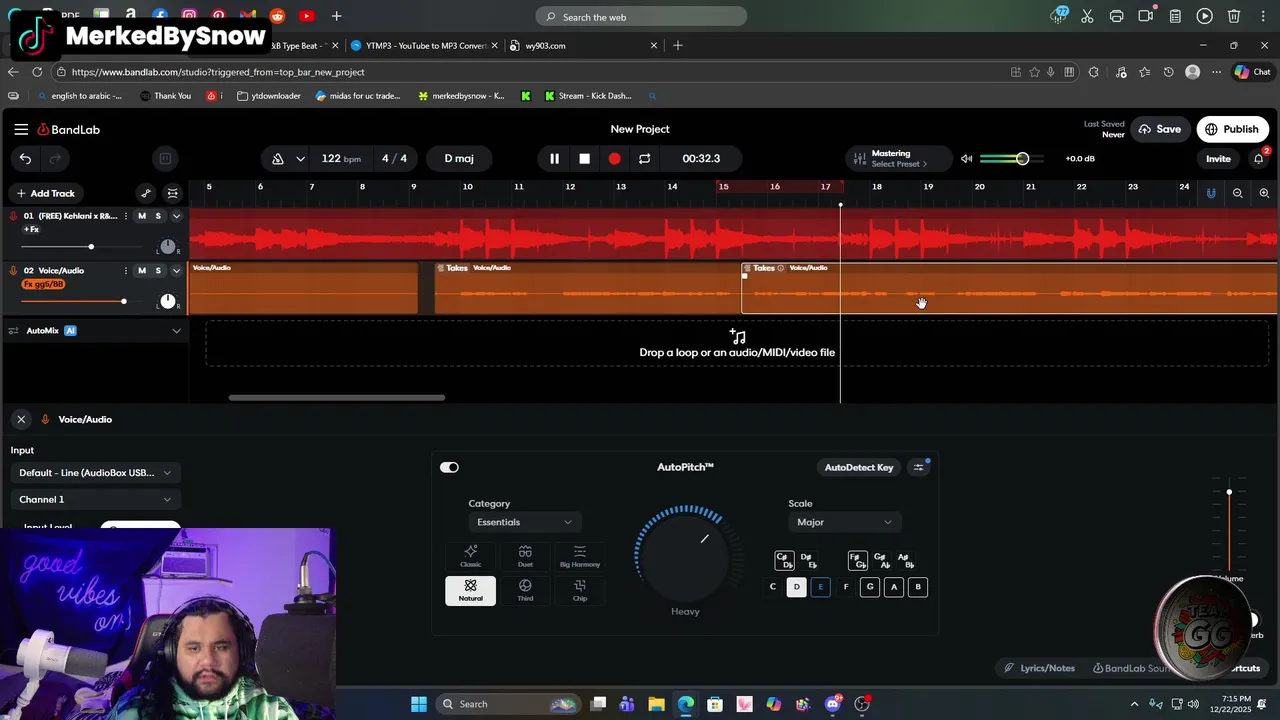
Task: Undo the last action in BandLab
Action: click(25, 158)
